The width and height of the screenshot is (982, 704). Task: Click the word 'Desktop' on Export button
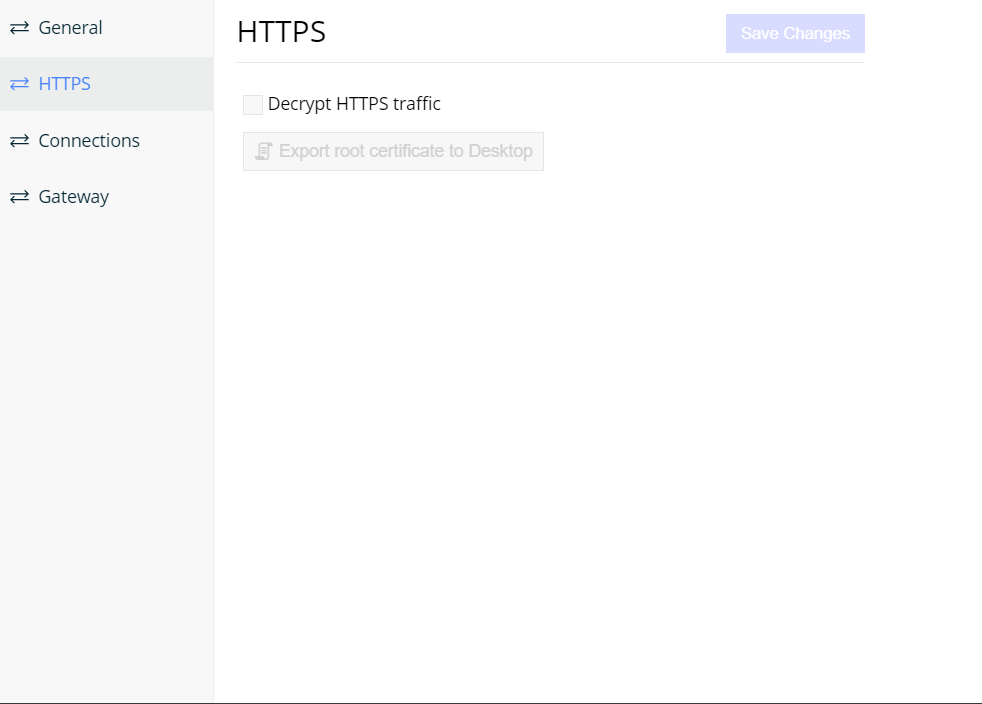500,151
